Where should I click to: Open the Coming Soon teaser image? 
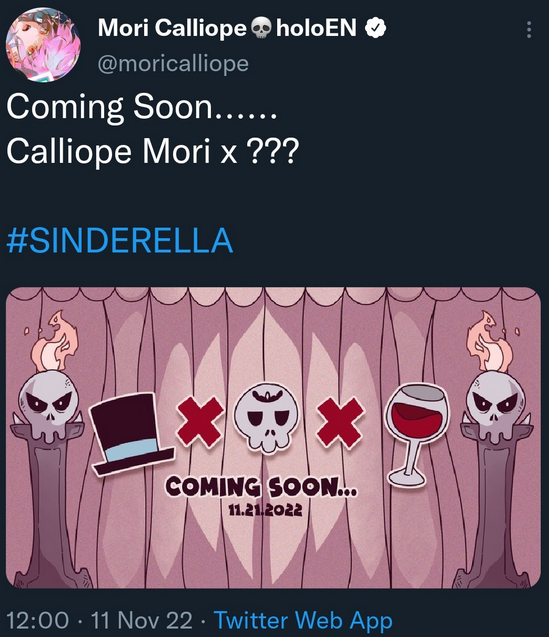click(x=273, y=438)
